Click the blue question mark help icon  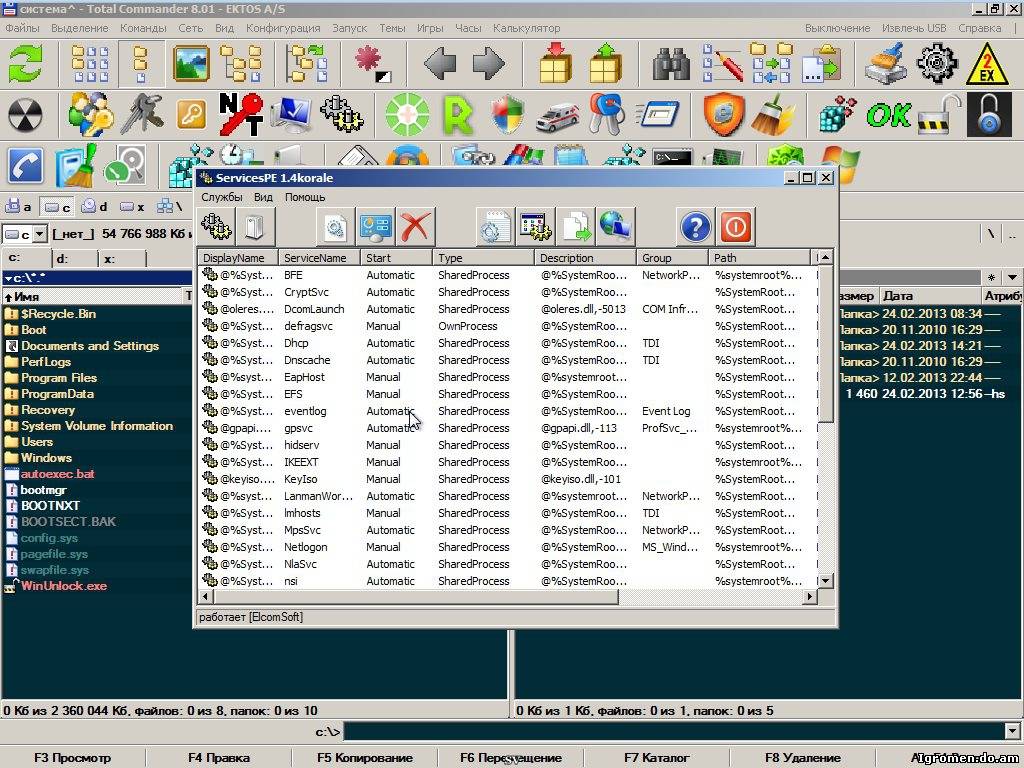[x=696, y=227]
